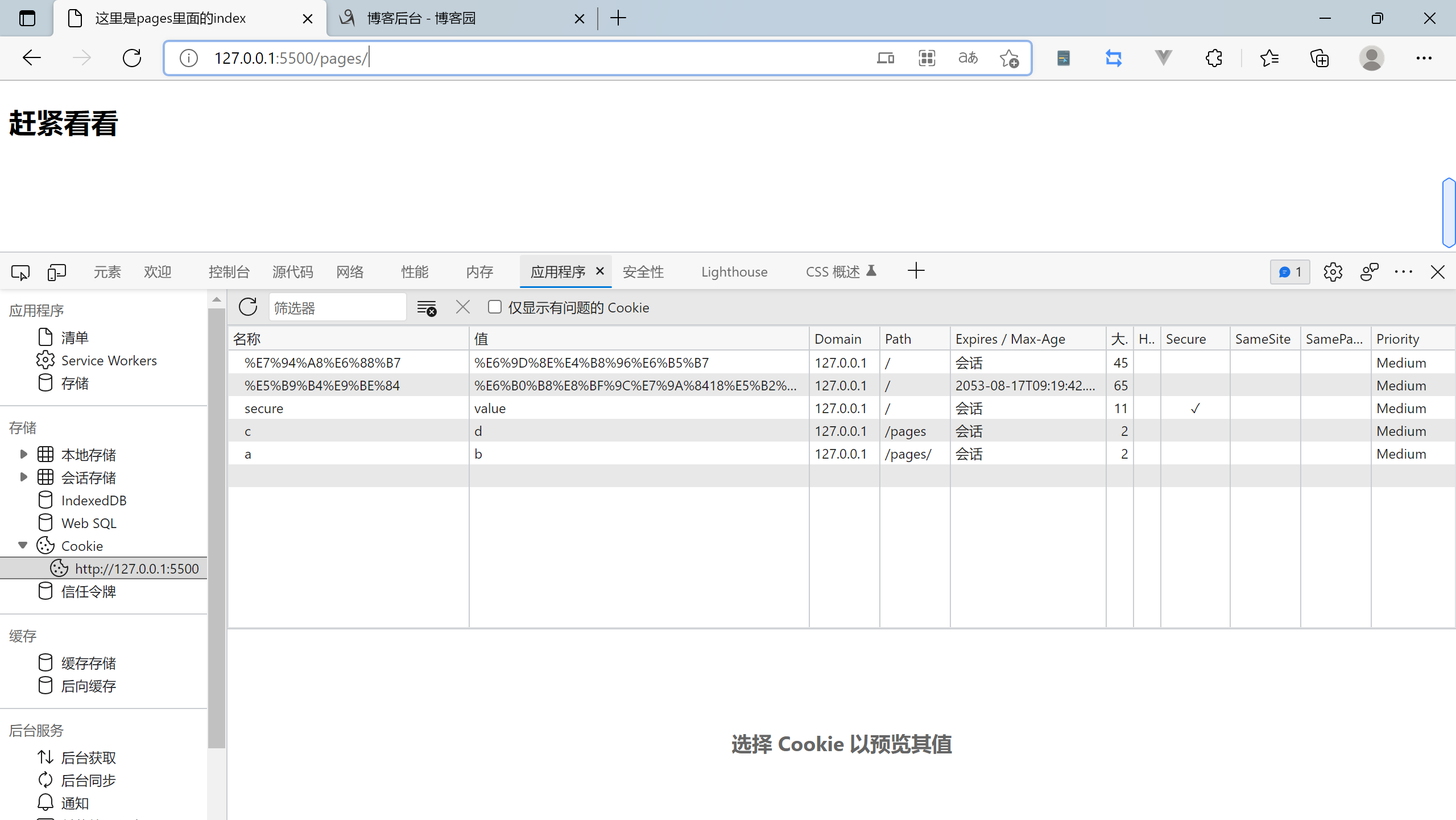Close the DevTools panel

coord(1438,272)
